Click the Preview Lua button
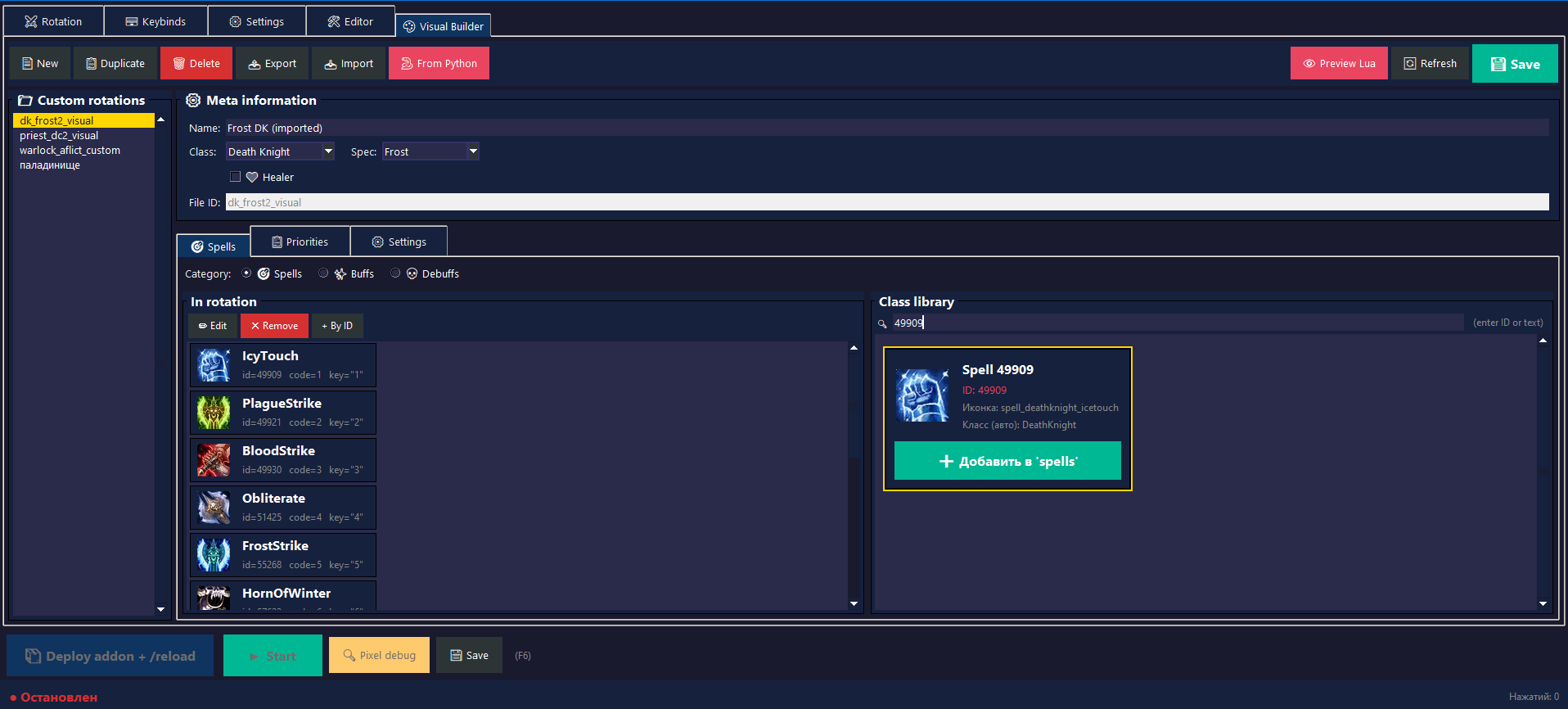This screenshot has height=709, width=1568. point(1339,63)
